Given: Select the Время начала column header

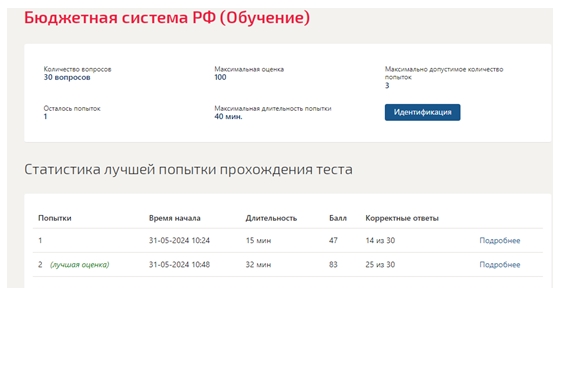Looking at the screenshot, I should (x=174, y=218).
